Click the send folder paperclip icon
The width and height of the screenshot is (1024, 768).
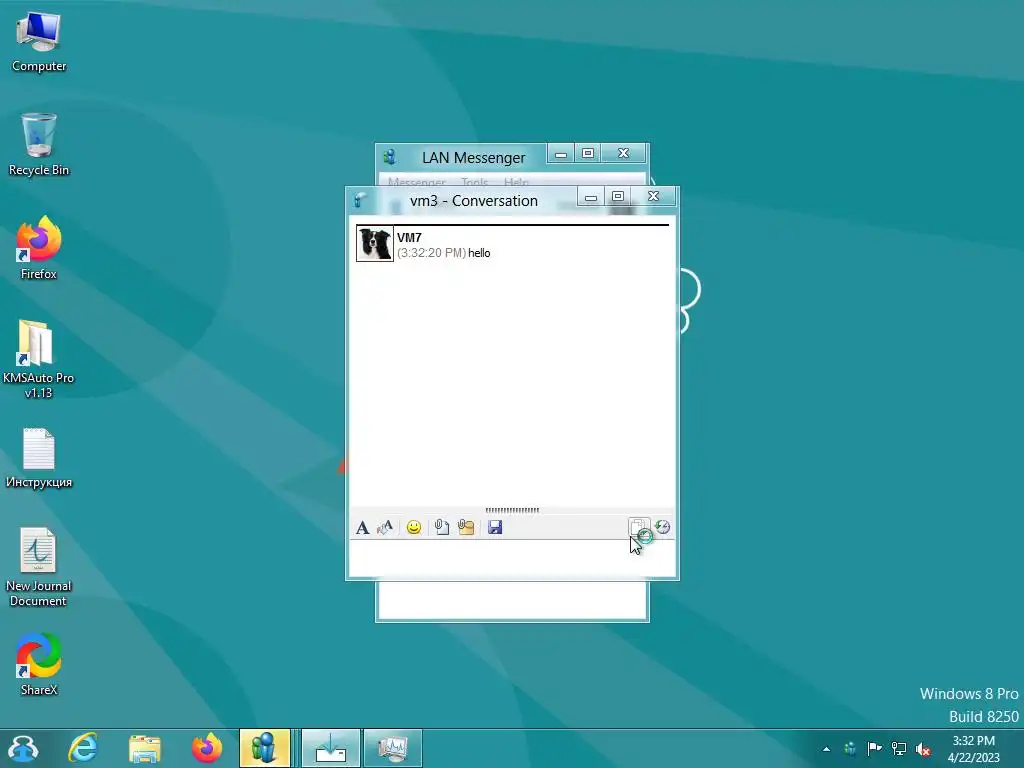466,527
